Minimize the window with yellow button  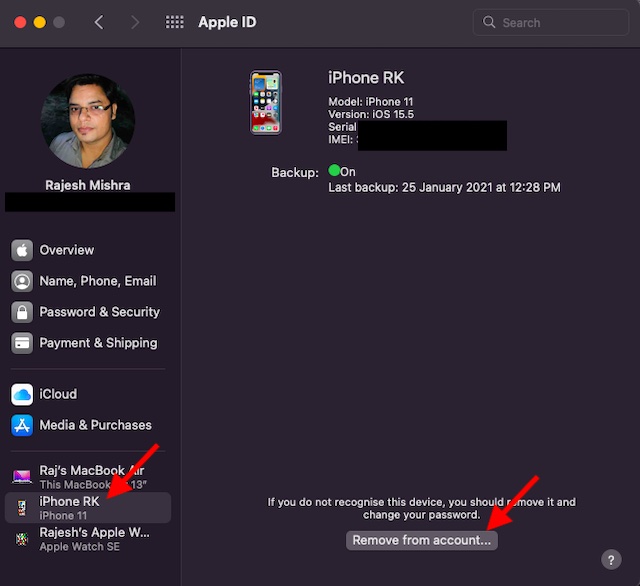pos(40,22)
